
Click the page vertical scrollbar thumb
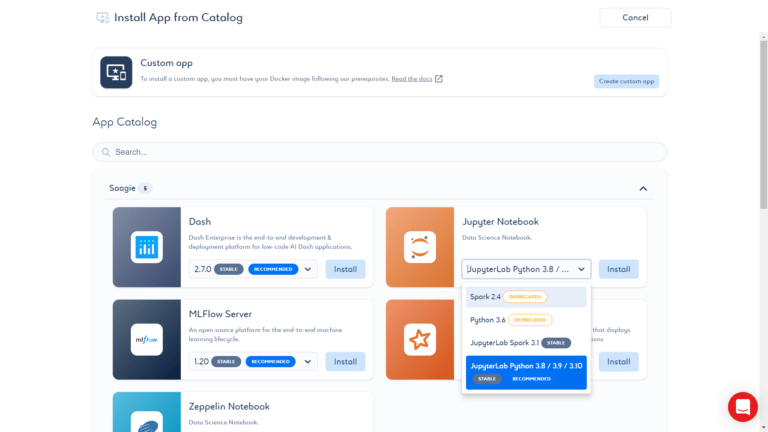(x=764, y=125)
